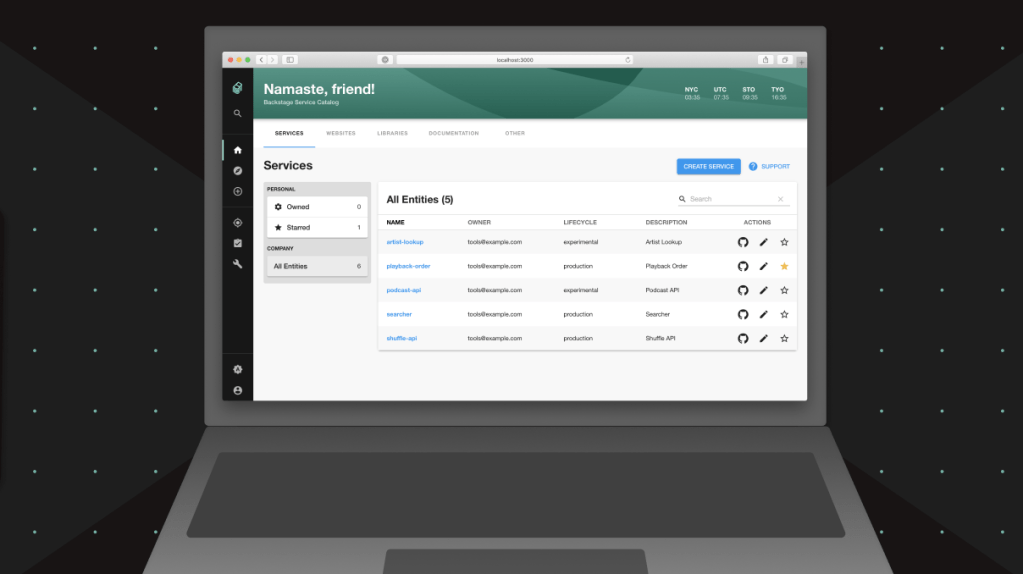1023x574 pixels.
Task: Sort by the Lifecycle column header
Action: click(x=580, y=222)
